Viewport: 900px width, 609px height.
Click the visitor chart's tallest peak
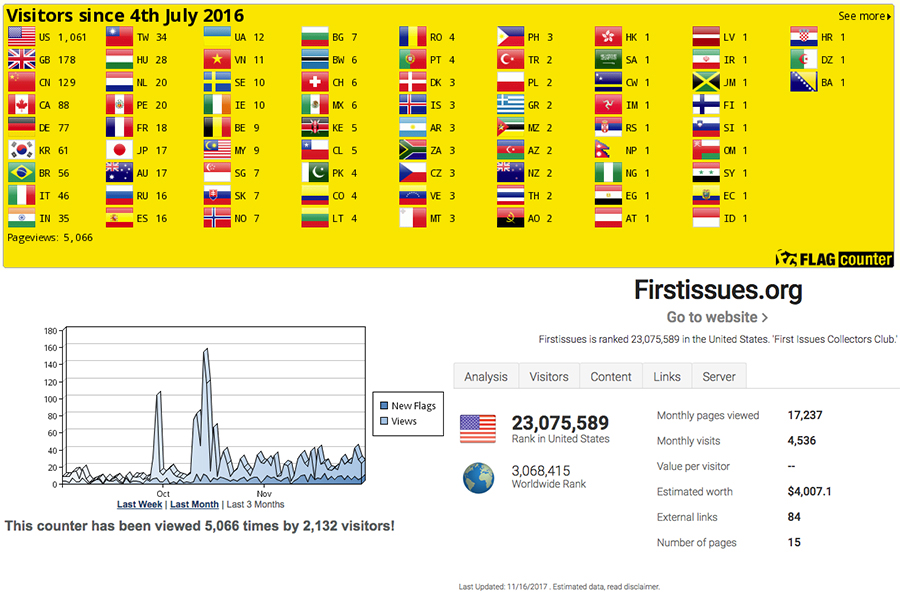(206, 351)
